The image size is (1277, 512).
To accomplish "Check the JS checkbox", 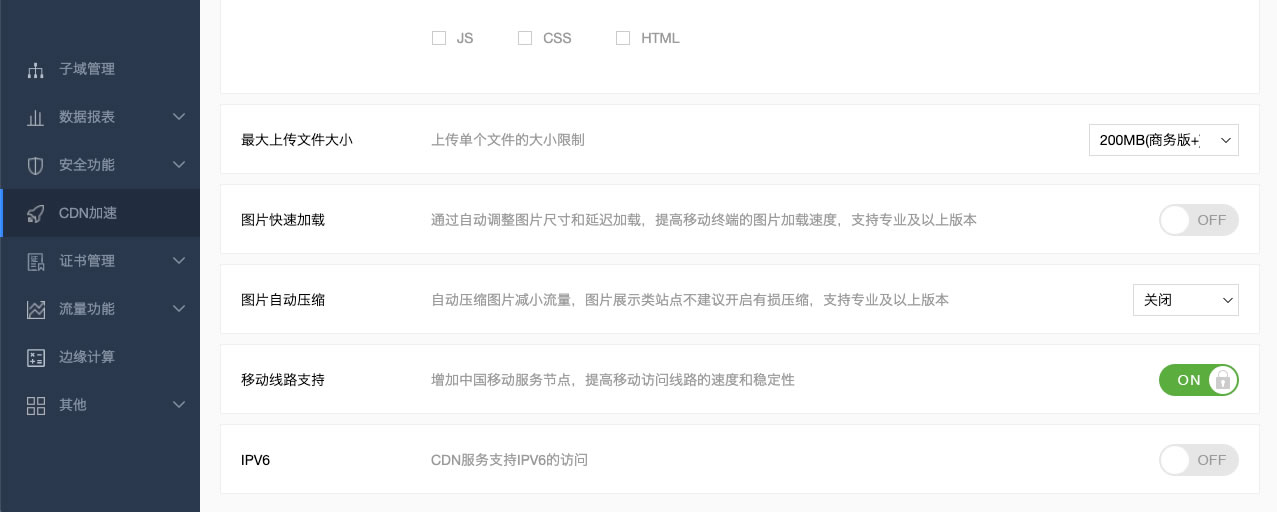I will [x=439, y=38].
